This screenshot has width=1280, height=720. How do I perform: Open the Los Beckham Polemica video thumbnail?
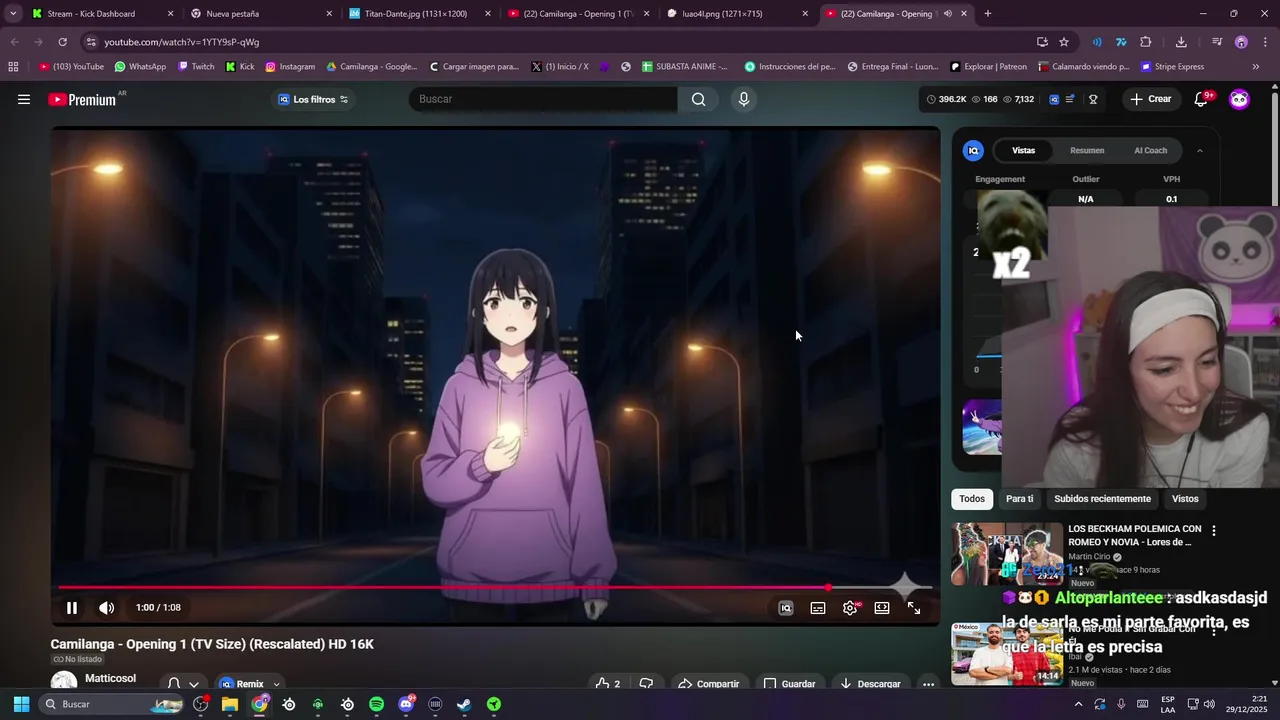[1006, 553]
